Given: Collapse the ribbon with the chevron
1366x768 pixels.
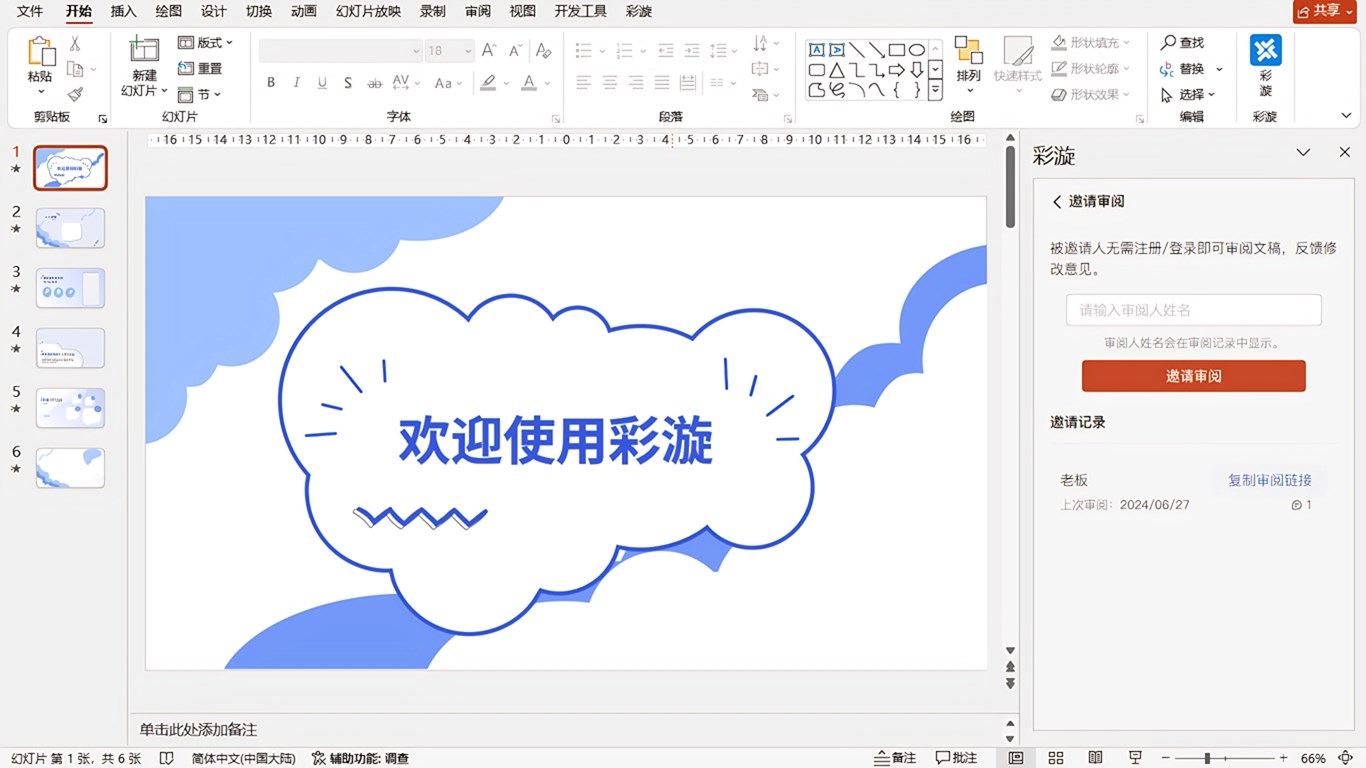Looking at the screenshot, I should (x=1346, y=117).
